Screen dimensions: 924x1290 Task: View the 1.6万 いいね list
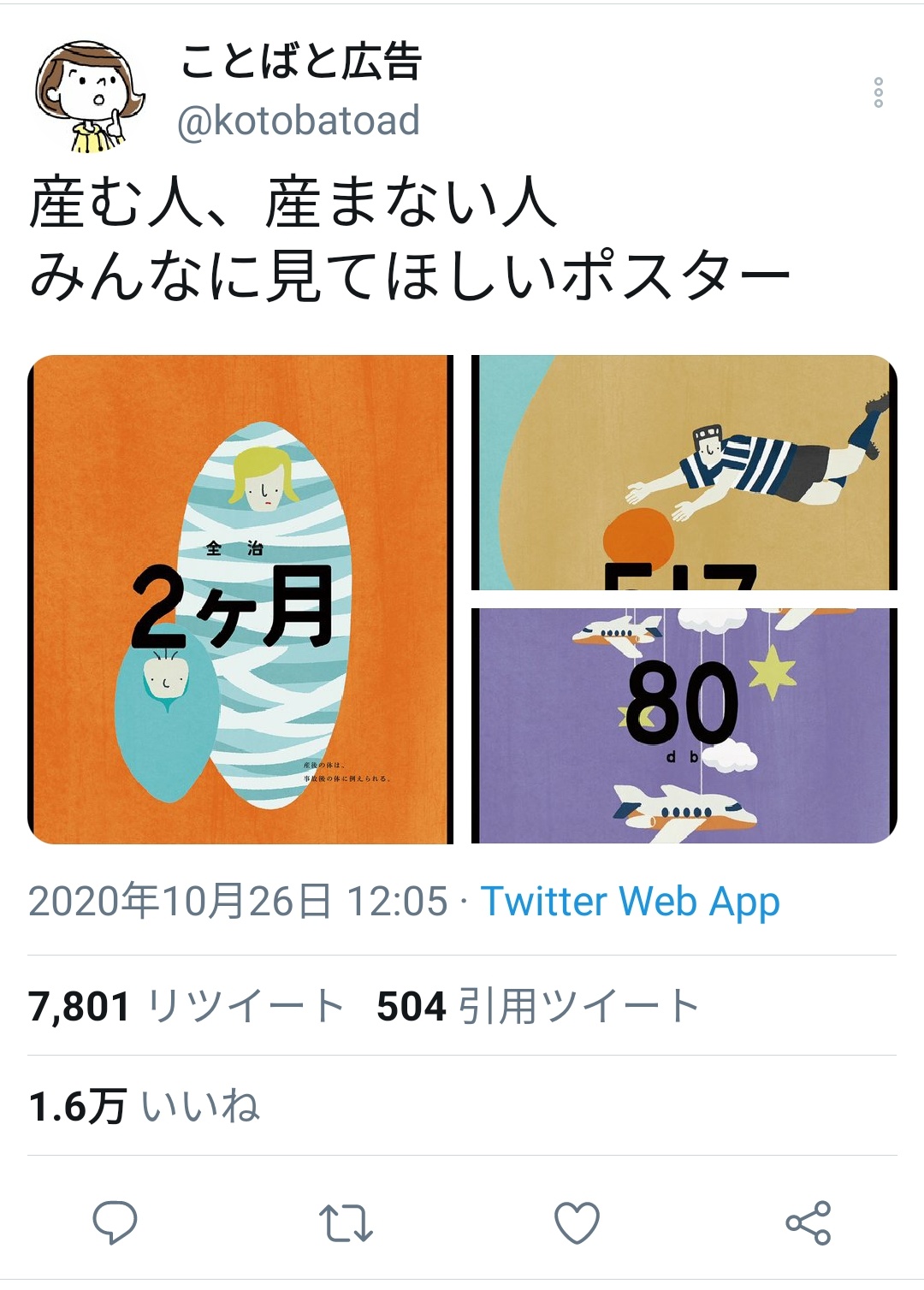(x=144, y=1106)
